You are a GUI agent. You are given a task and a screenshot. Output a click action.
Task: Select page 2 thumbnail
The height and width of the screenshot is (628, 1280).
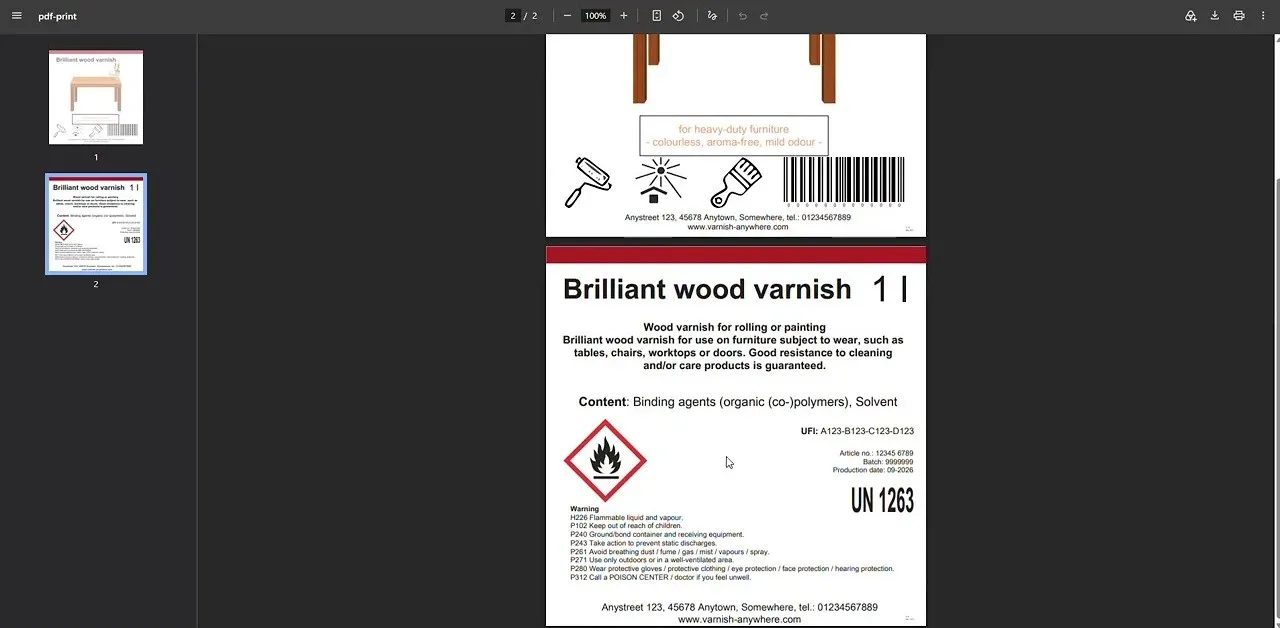[96, 224]
